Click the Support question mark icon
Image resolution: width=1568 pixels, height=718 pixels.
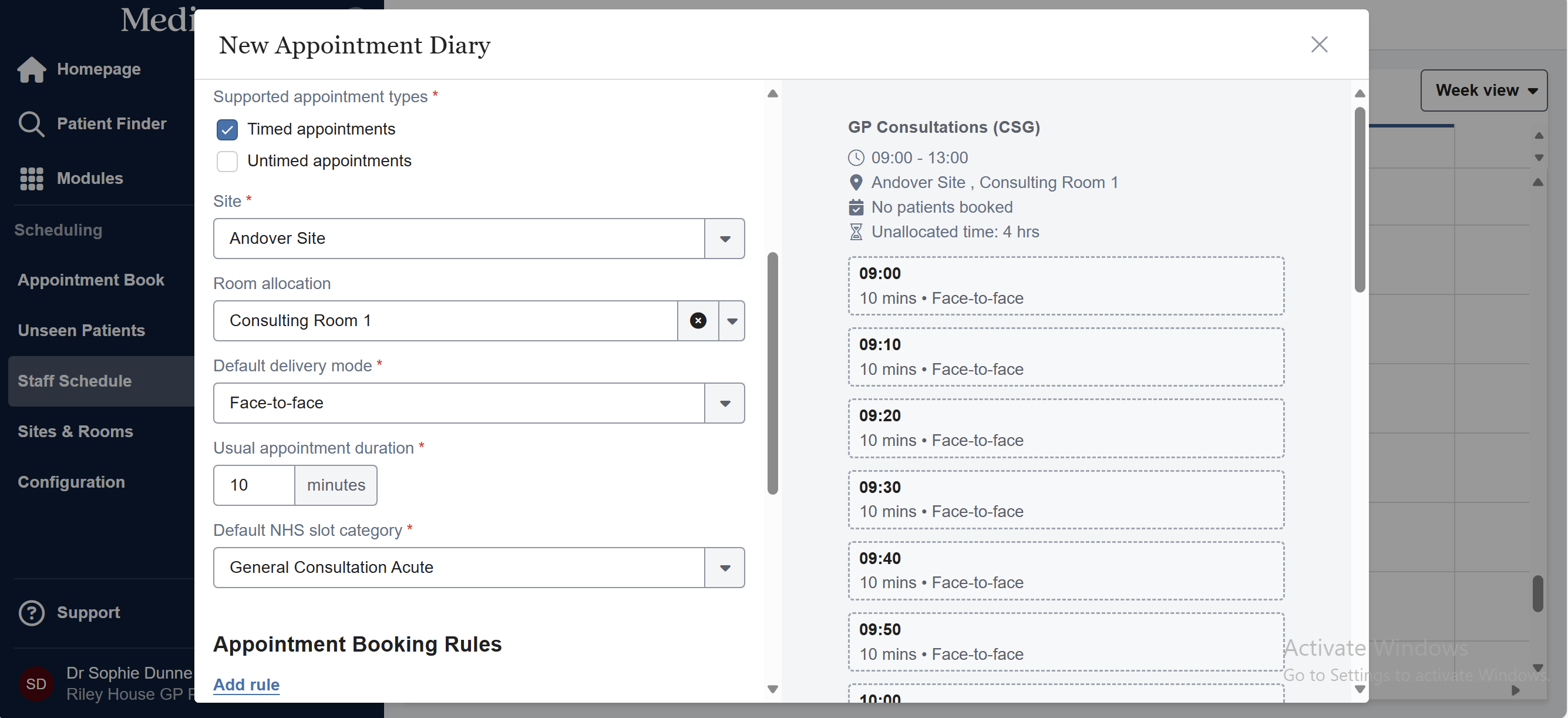[x=32, y=613]
